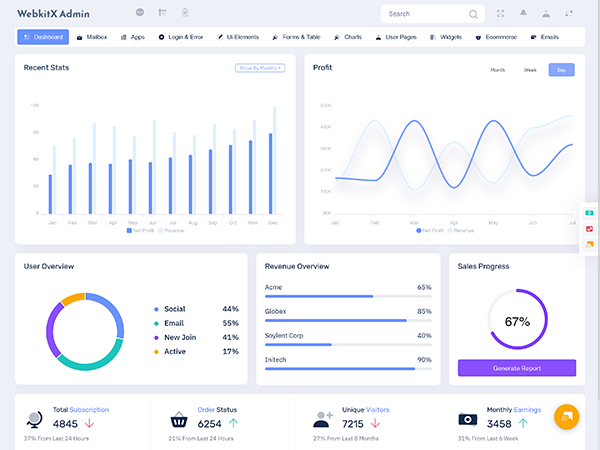Click the red icon on right sidebar

590,229
